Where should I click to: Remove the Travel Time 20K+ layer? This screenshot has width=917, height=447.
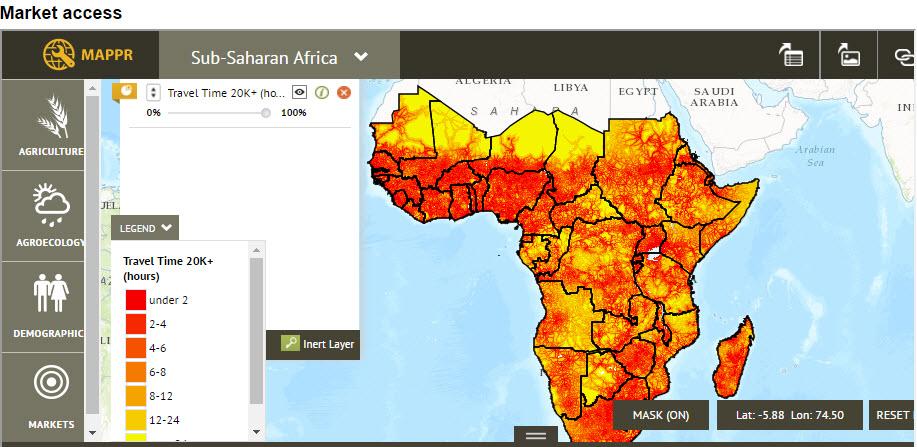[344, 92]
